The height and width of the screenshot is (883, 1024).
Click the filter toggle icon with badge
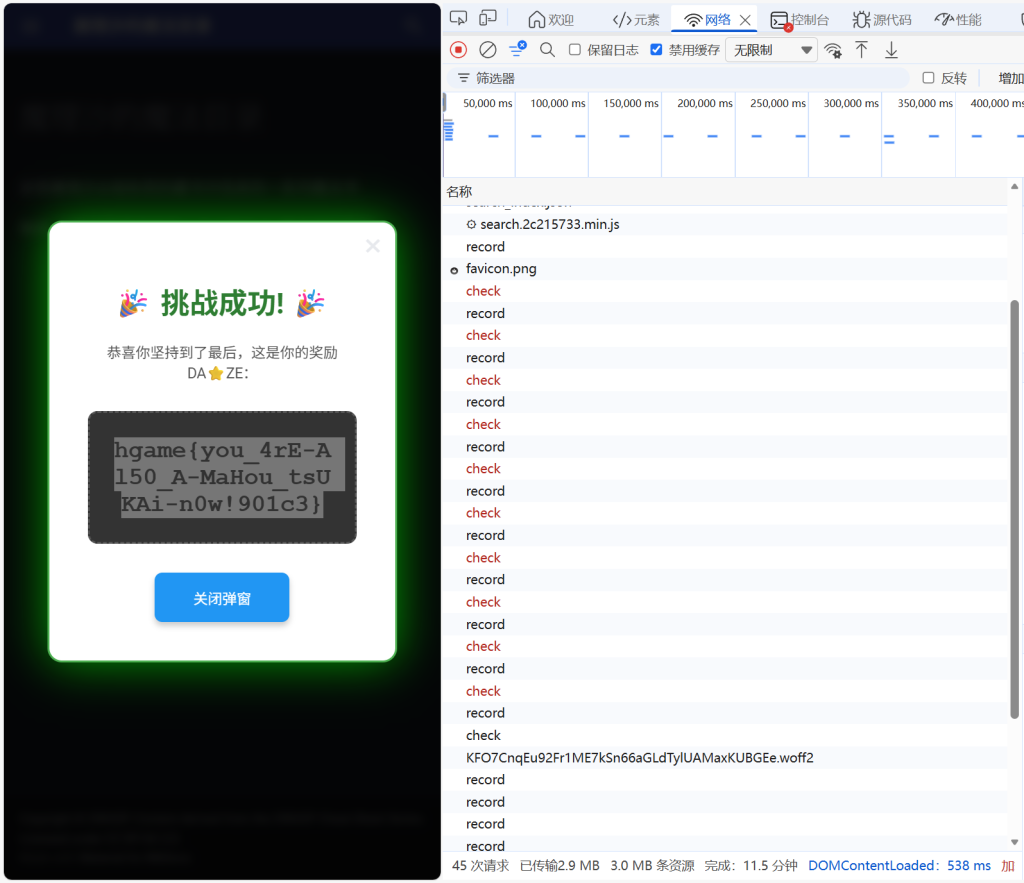pos(517,49)
